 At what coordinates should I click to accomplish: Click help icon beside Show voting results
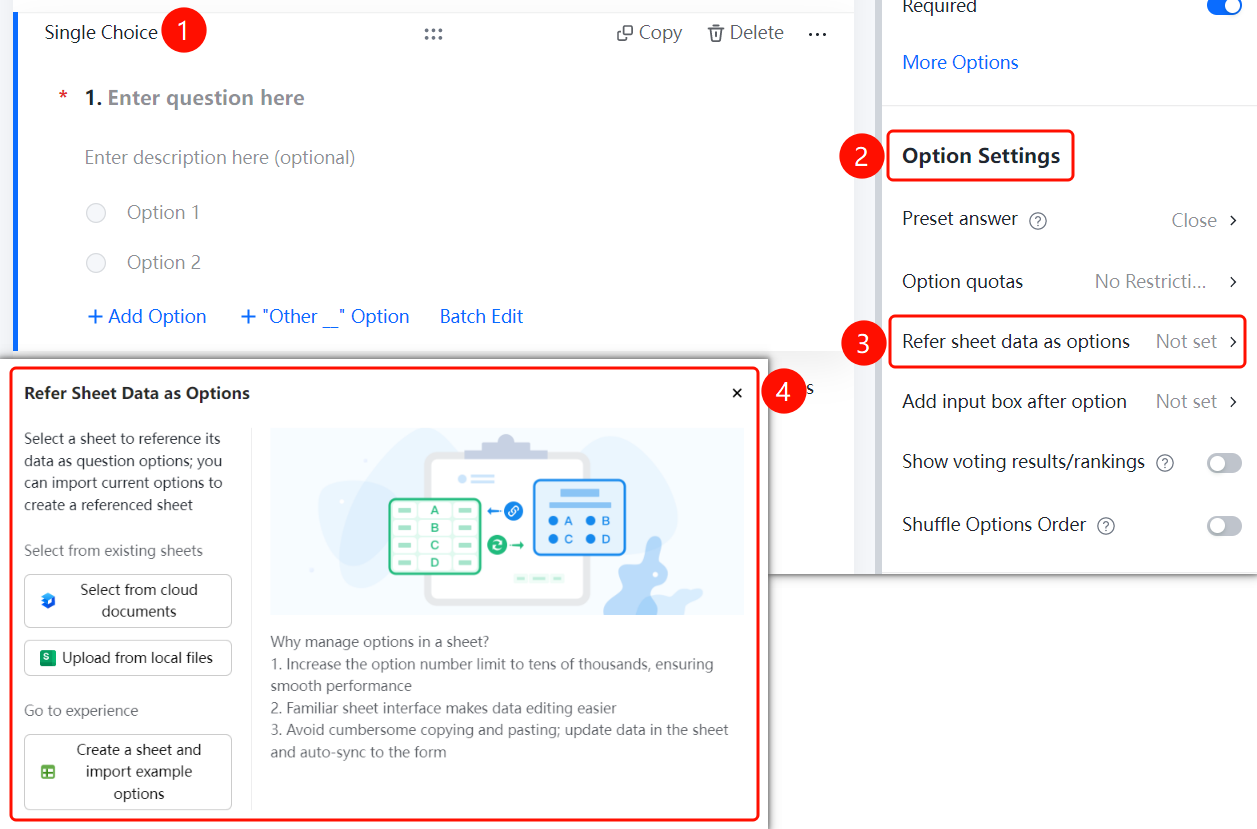tap(1165, 463)
